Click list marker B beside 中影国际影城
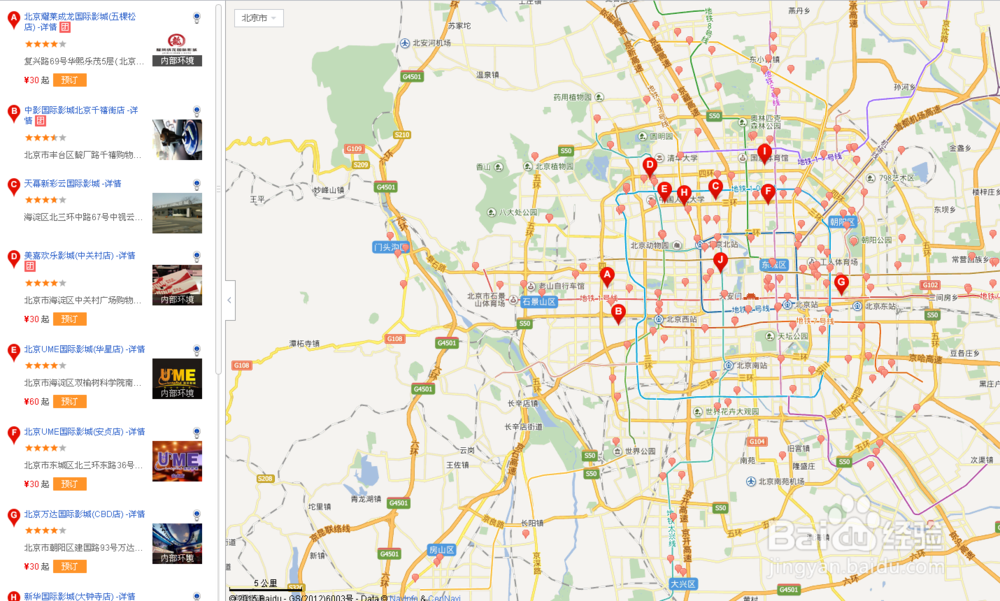Image resolution: width=1000 pixels, height=601 pixels. pos(13,113)
